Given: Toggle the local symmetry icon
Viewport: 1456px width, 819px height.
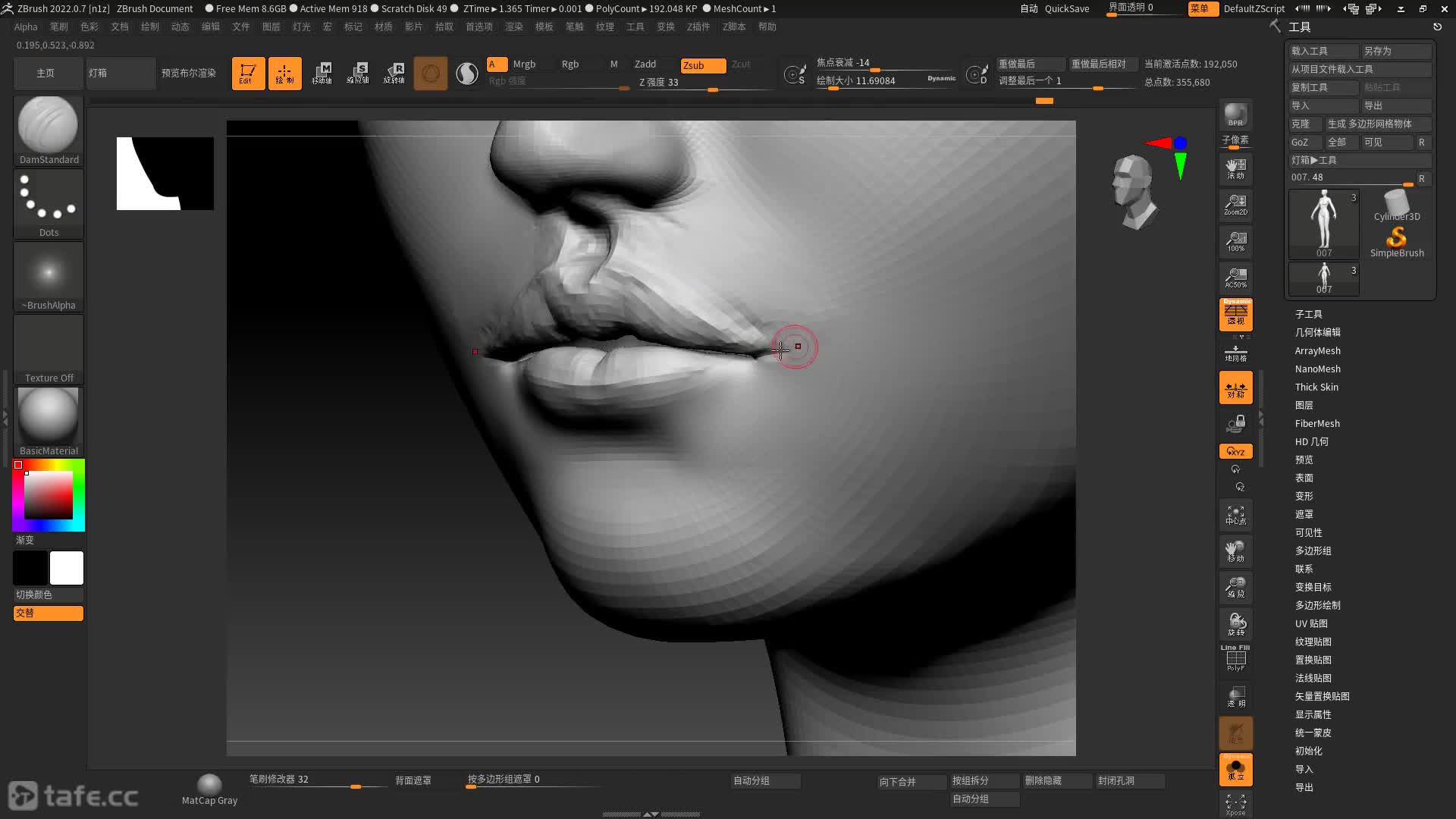Looking at the screenshot, I should (1235, 388).
